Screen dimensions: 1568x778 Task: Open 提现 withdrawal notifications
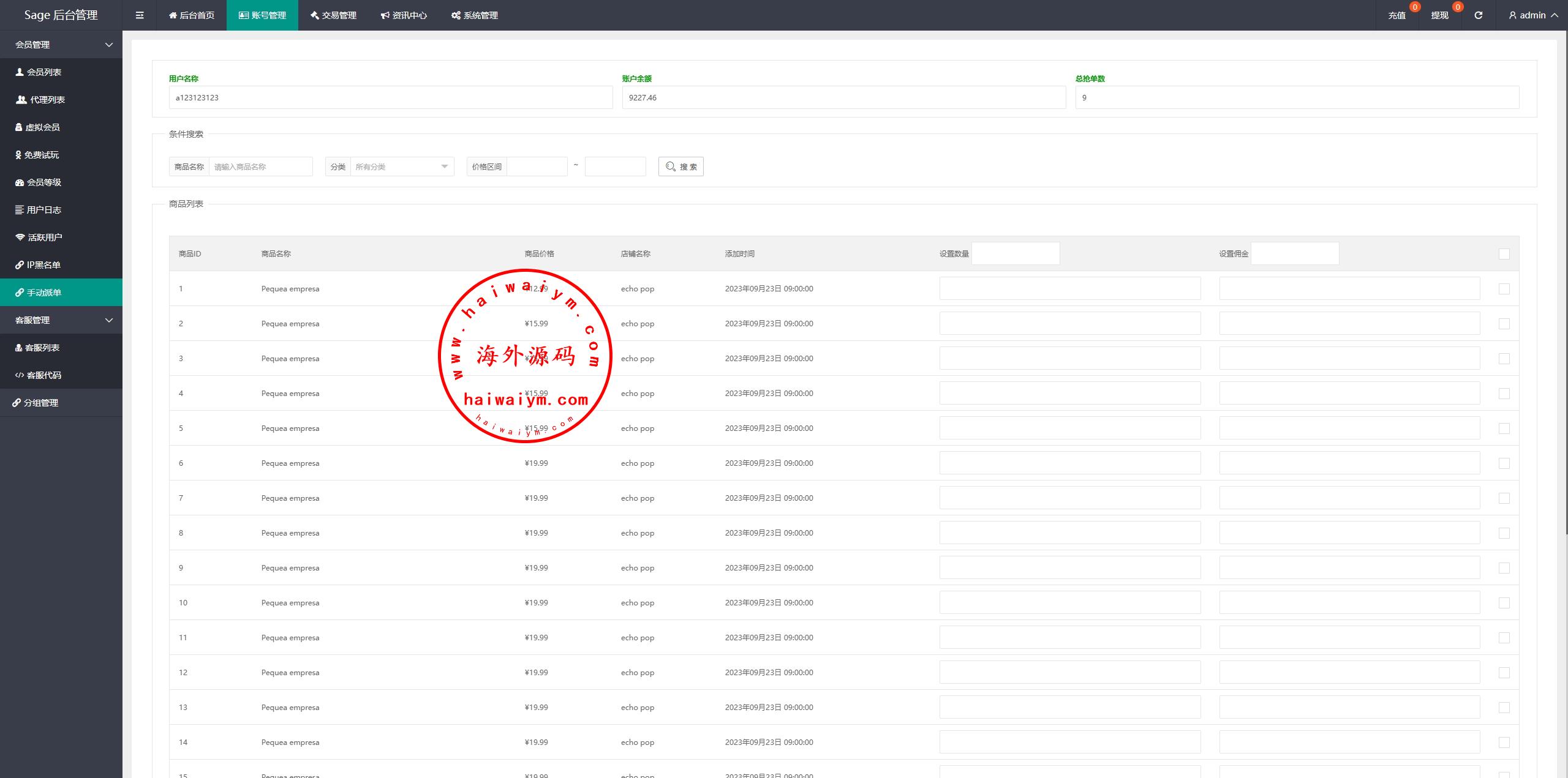coord(1439,15)
